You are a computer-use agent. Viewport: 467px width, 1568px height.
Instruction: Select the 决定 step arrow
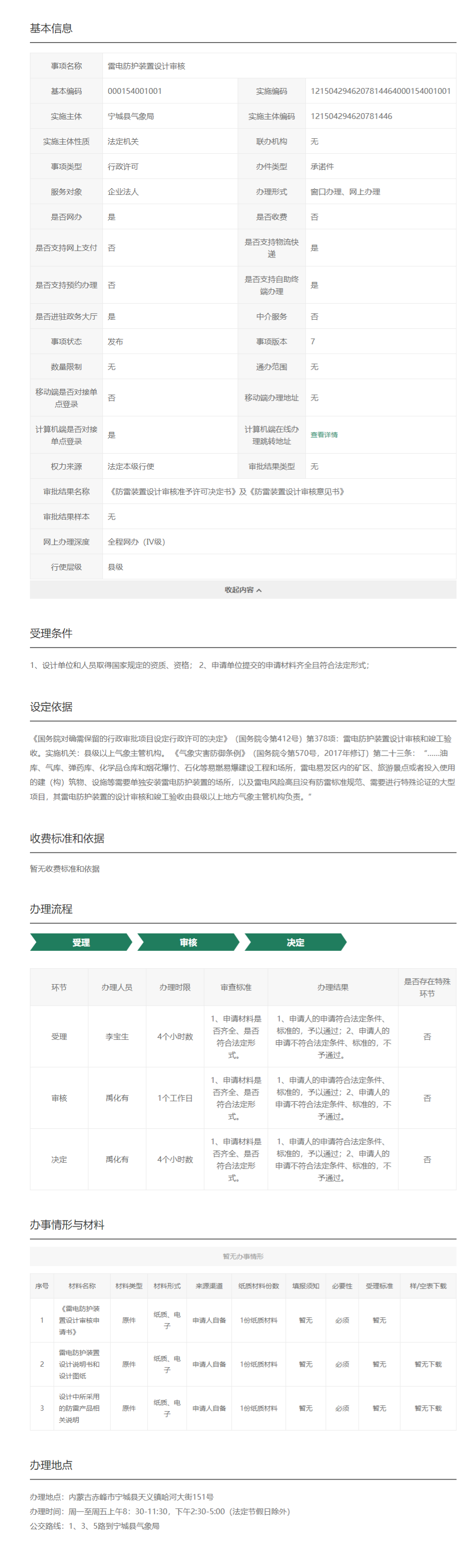tap(295, 942)
